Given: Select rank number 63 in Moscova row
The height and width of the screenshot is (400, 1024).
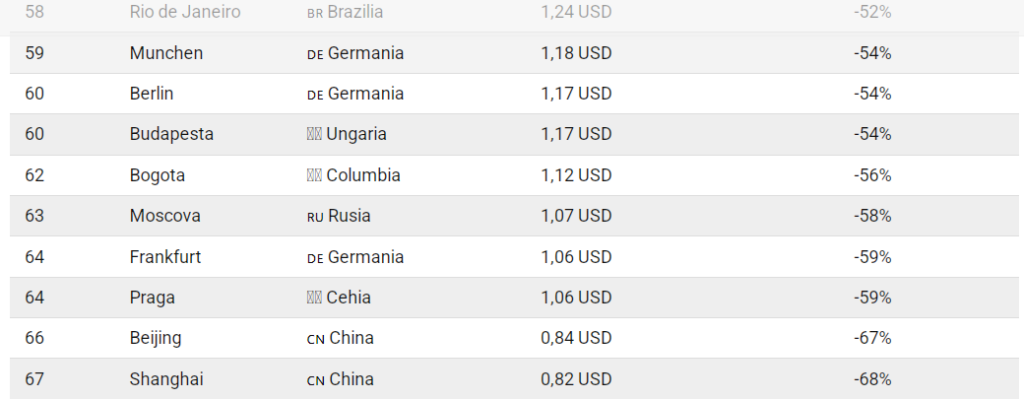Looking at the screenshot, I should point(35,216).
